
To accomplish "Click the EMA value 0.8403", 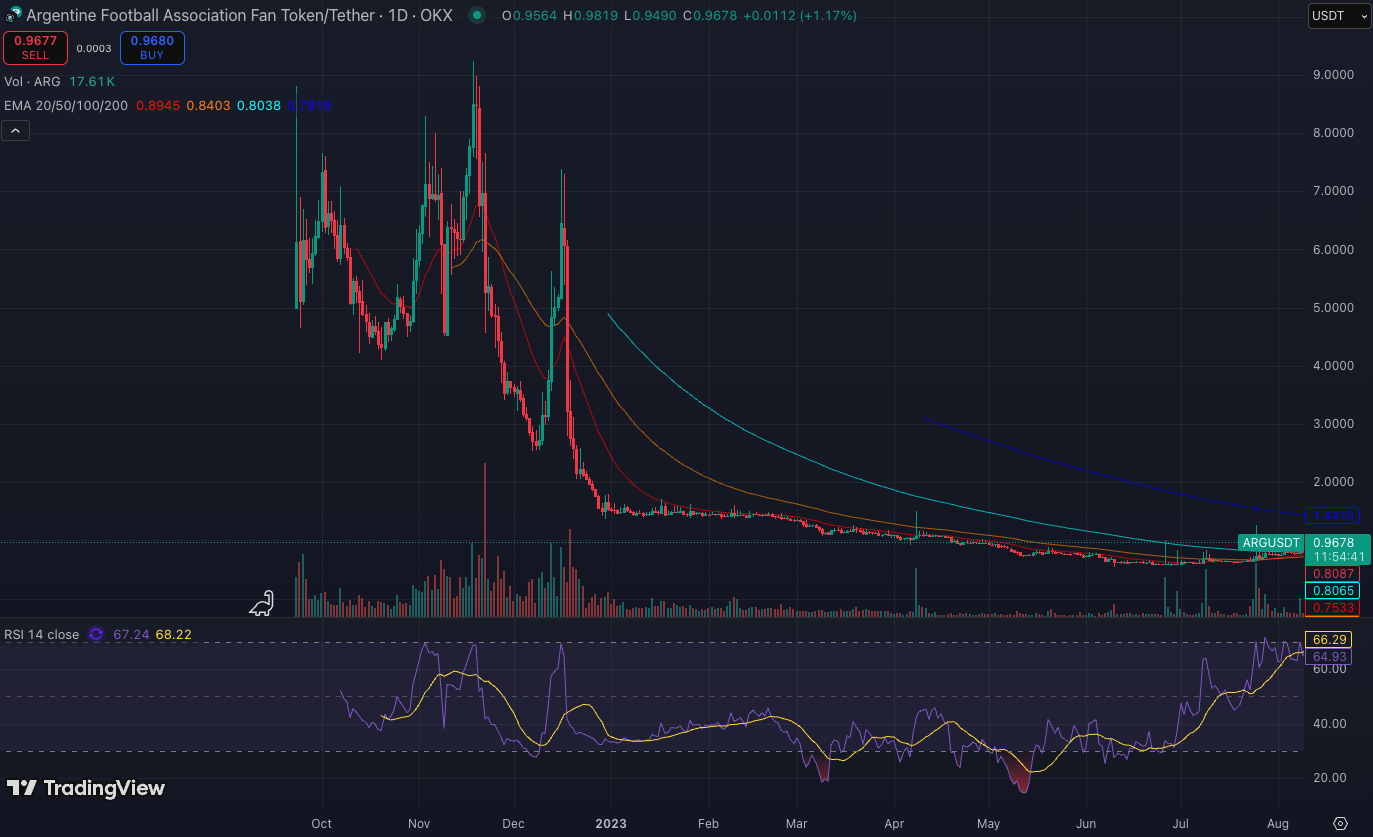I will (x=208, y=105).
